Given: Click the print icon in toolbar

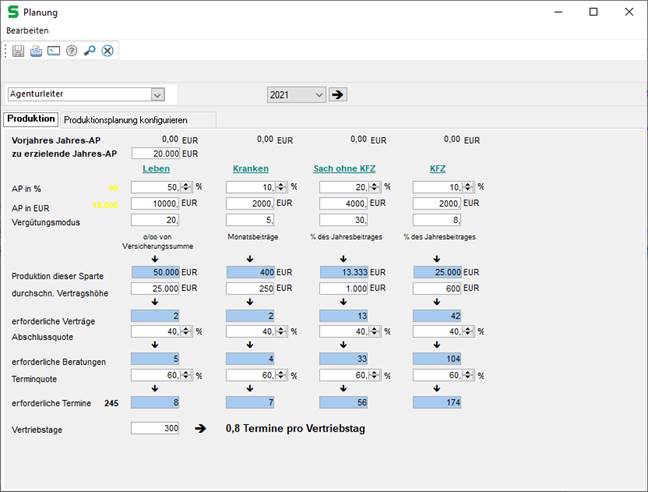Looking at the screenshot, I should coord(36,51).
